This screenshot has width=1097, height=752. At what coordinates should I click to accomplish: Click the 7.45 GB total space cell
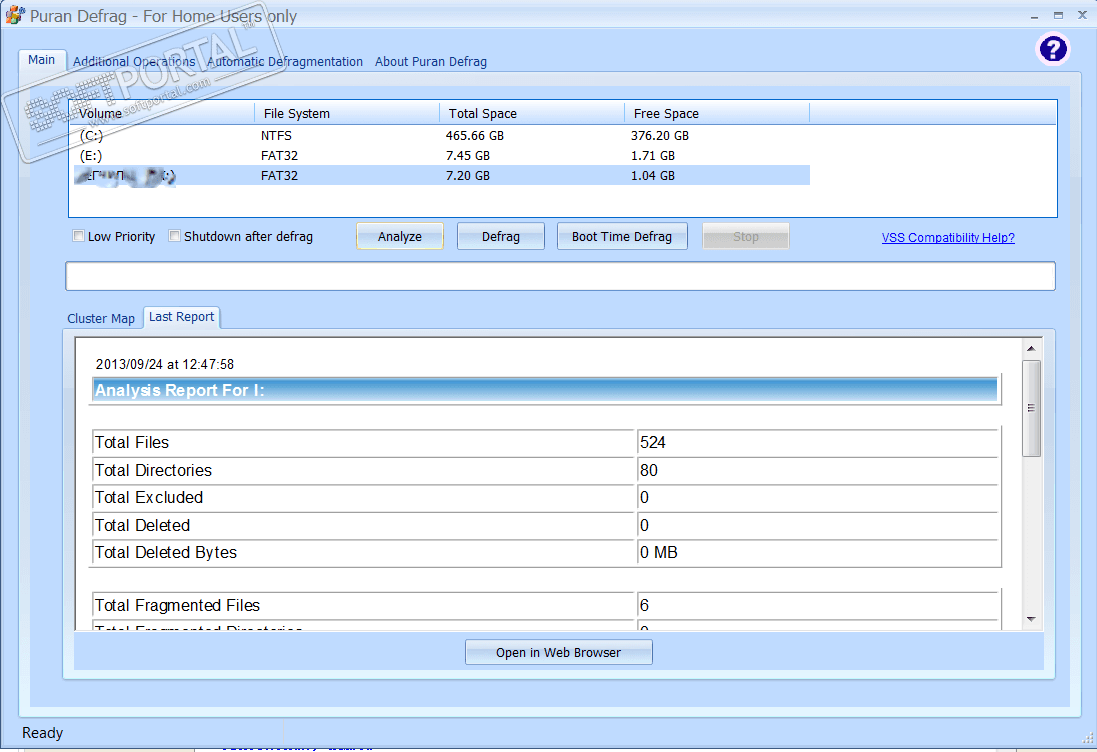click(467, 155)
